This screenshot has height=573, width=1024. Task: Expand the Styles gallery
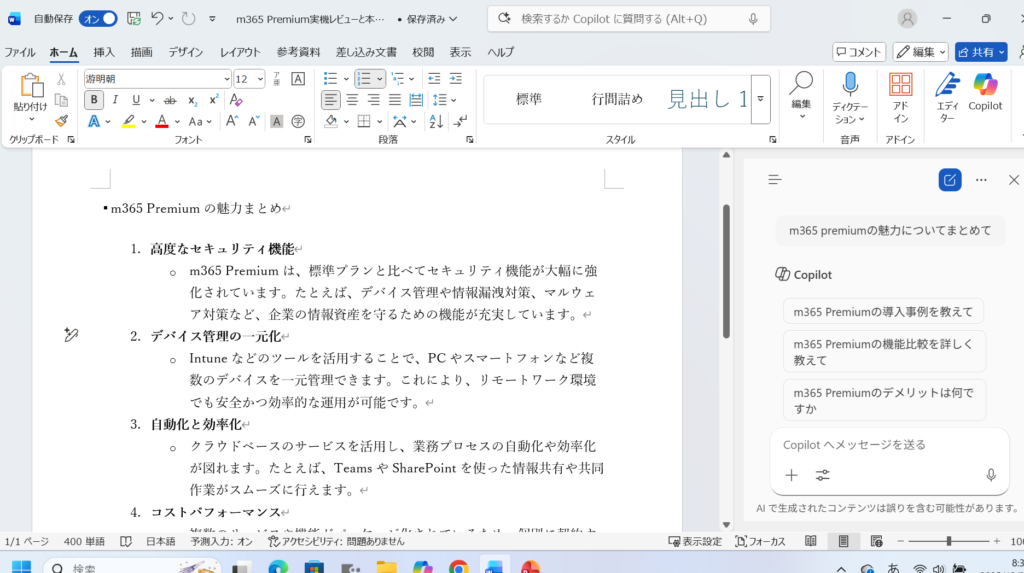761,99
